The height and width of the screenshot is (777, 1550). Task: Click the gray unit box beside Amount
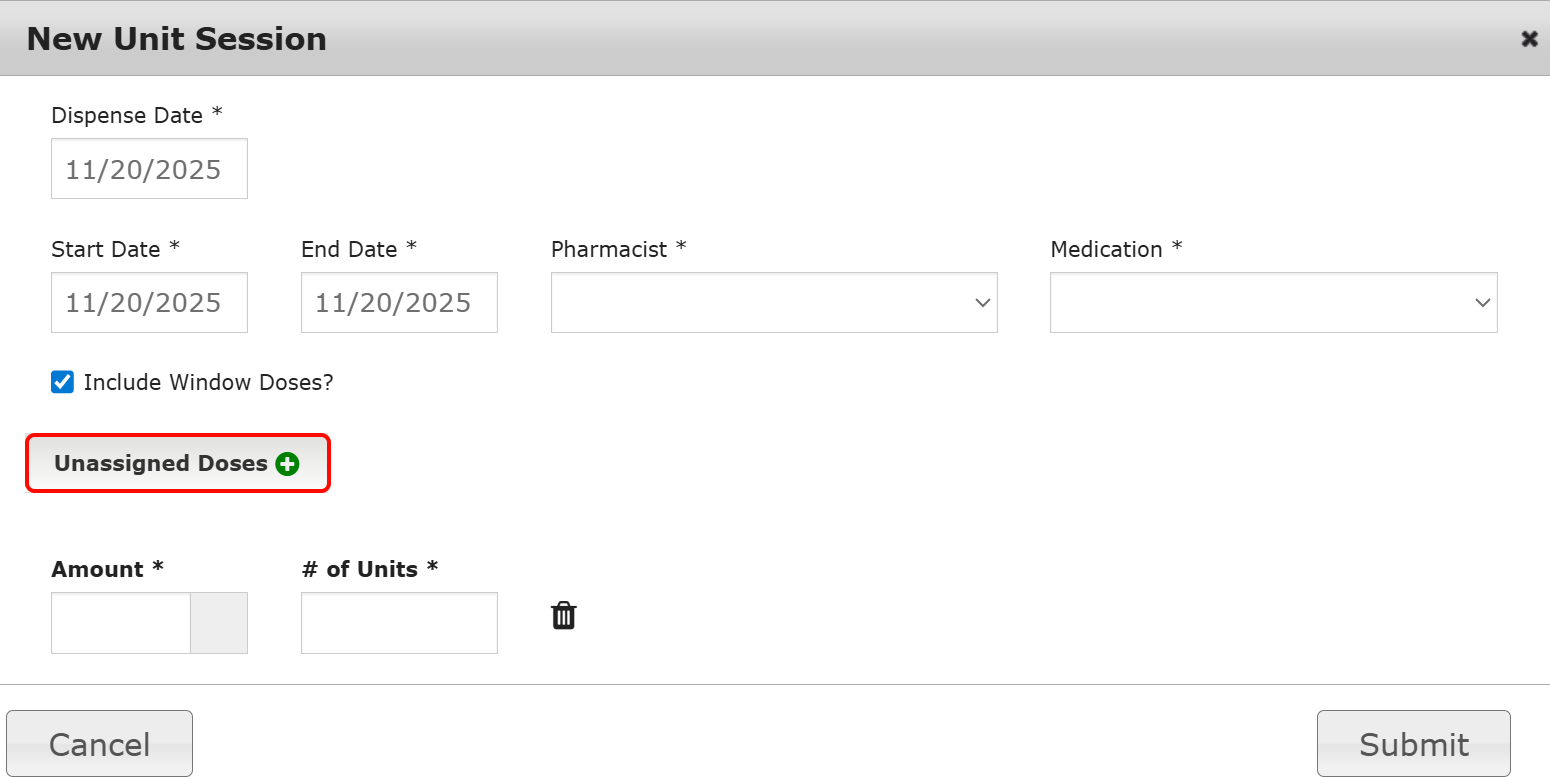pos(219,623)
